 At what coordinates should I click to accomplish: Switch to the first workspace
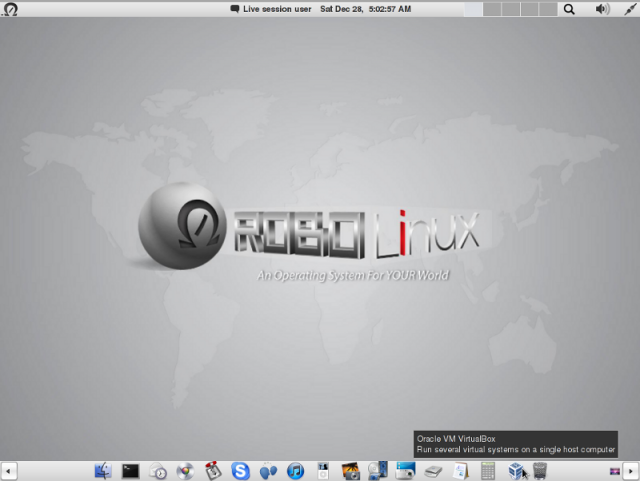(x=473, y=9)
